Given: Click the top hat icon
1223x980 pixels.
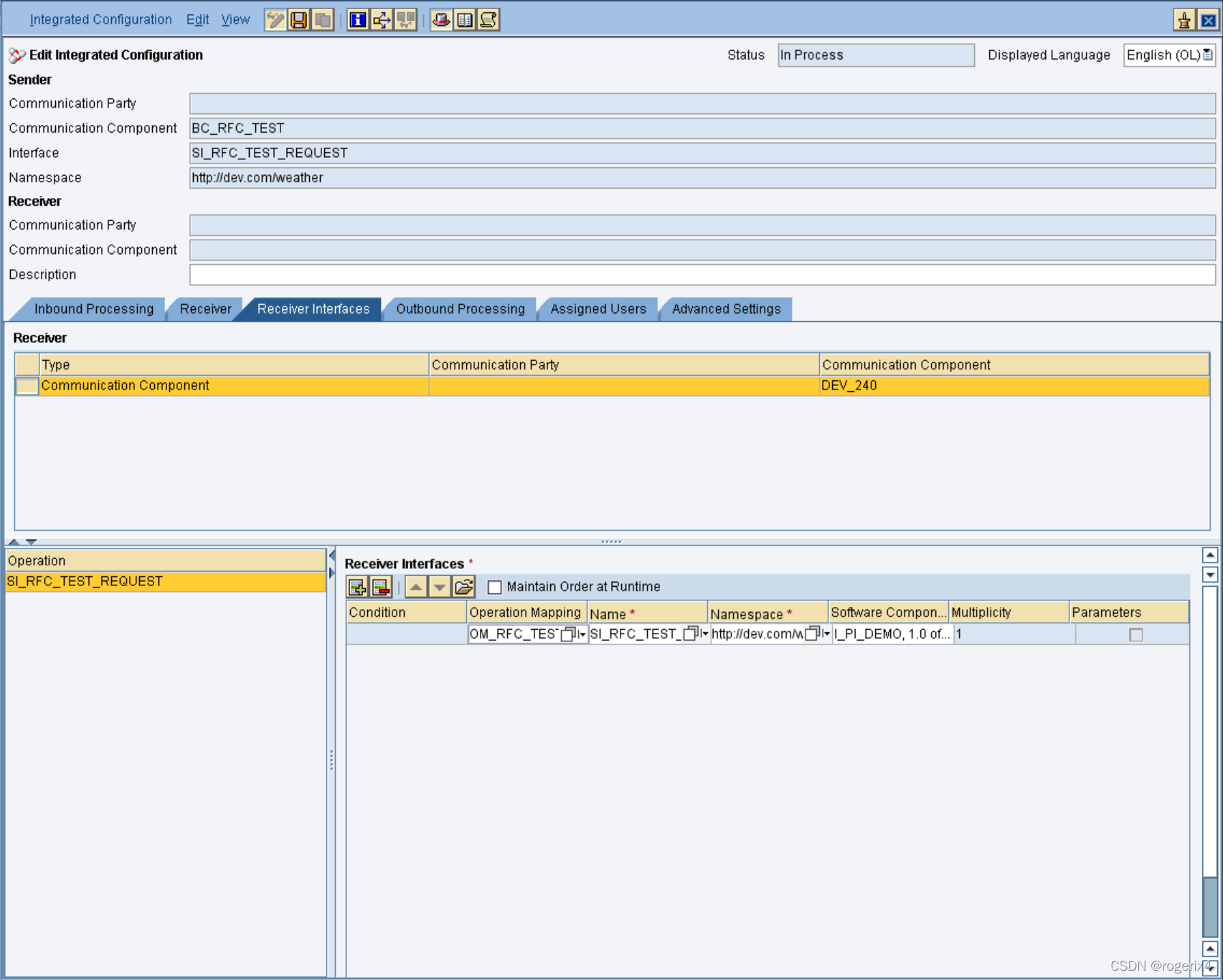Looking at the screenshot, I should coord(441,20).
